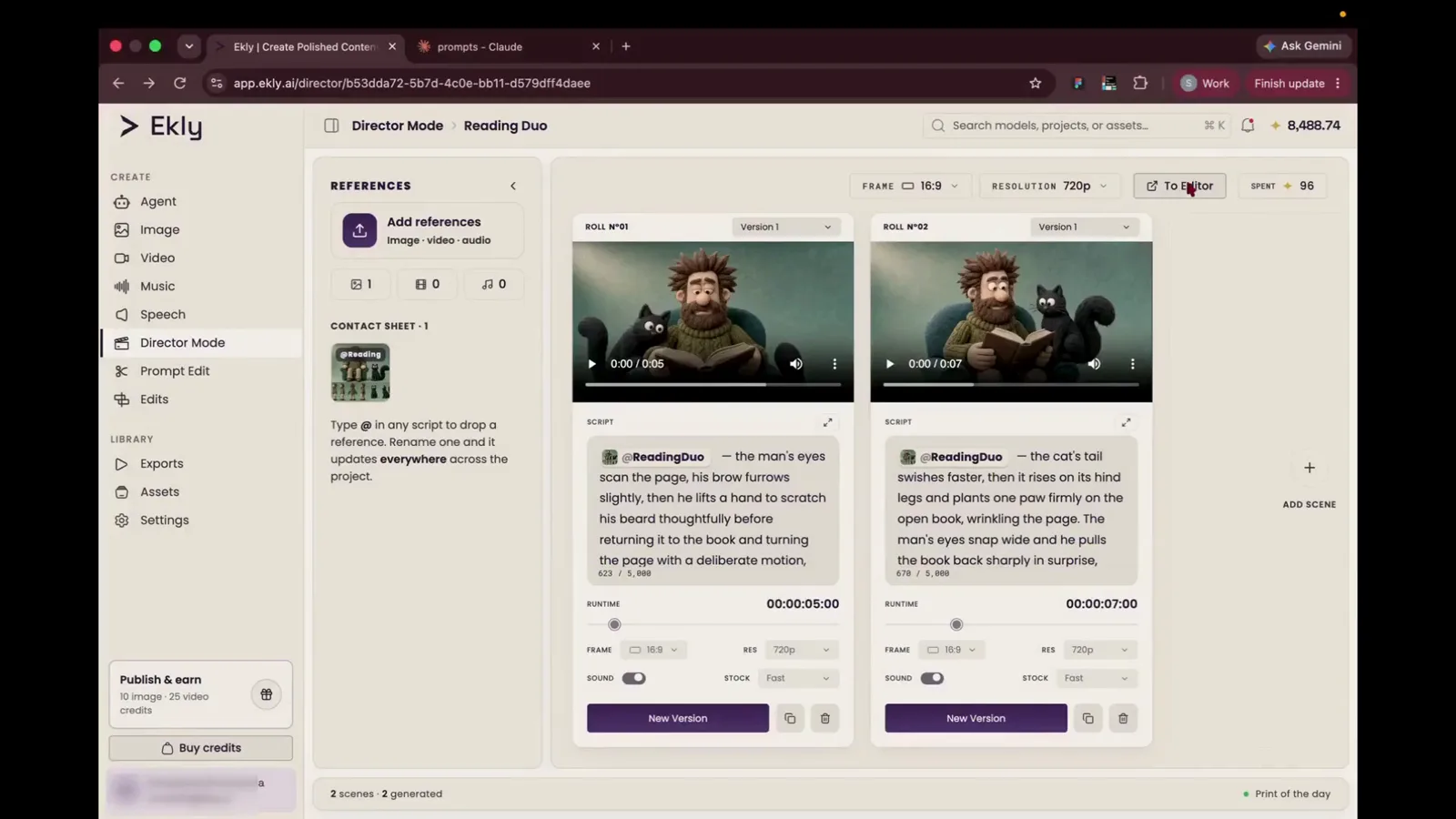Image resolution: width=1456 pixels, height=819 pixels.
Task: Click the To Editor button
Action: point(1179,186)
